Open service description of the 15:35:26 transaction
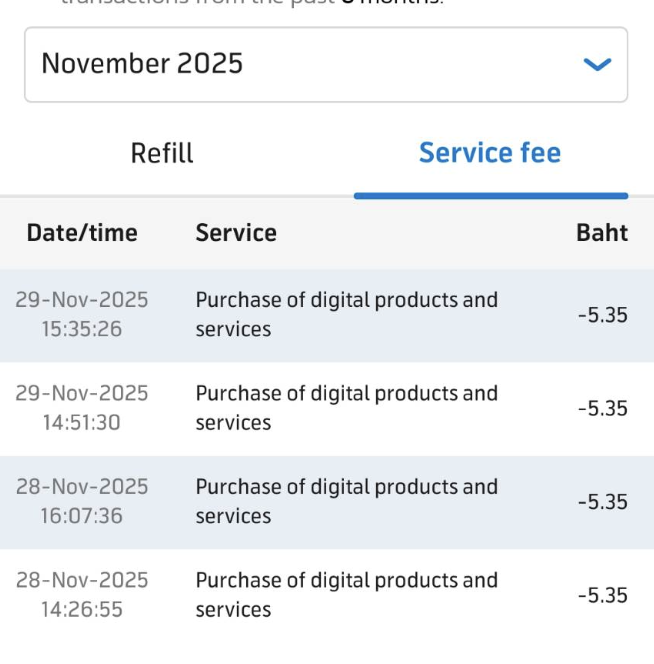654x664 pixels. (x=346, y=314)
